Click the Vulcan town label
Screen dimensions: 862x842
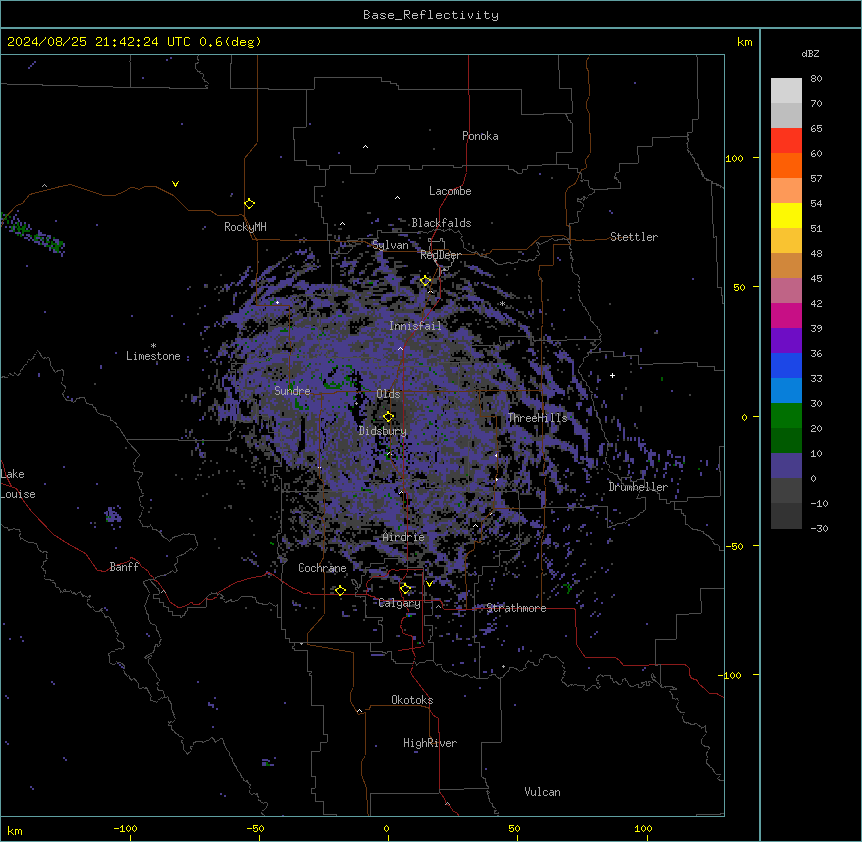tap(543, 792)
